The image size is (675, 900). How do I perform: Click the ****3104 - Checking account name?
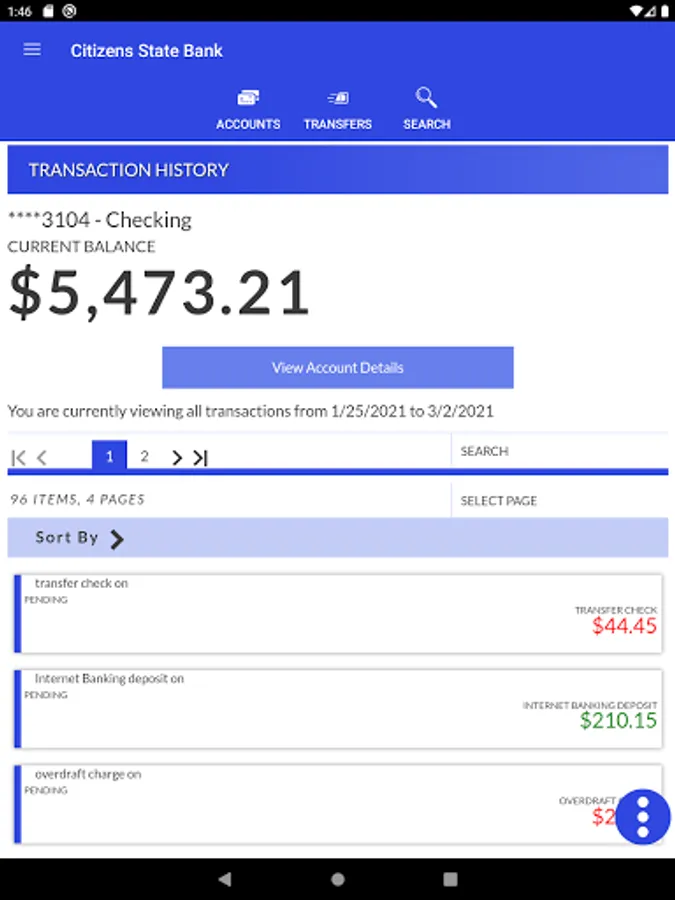(x=100, y=220)
